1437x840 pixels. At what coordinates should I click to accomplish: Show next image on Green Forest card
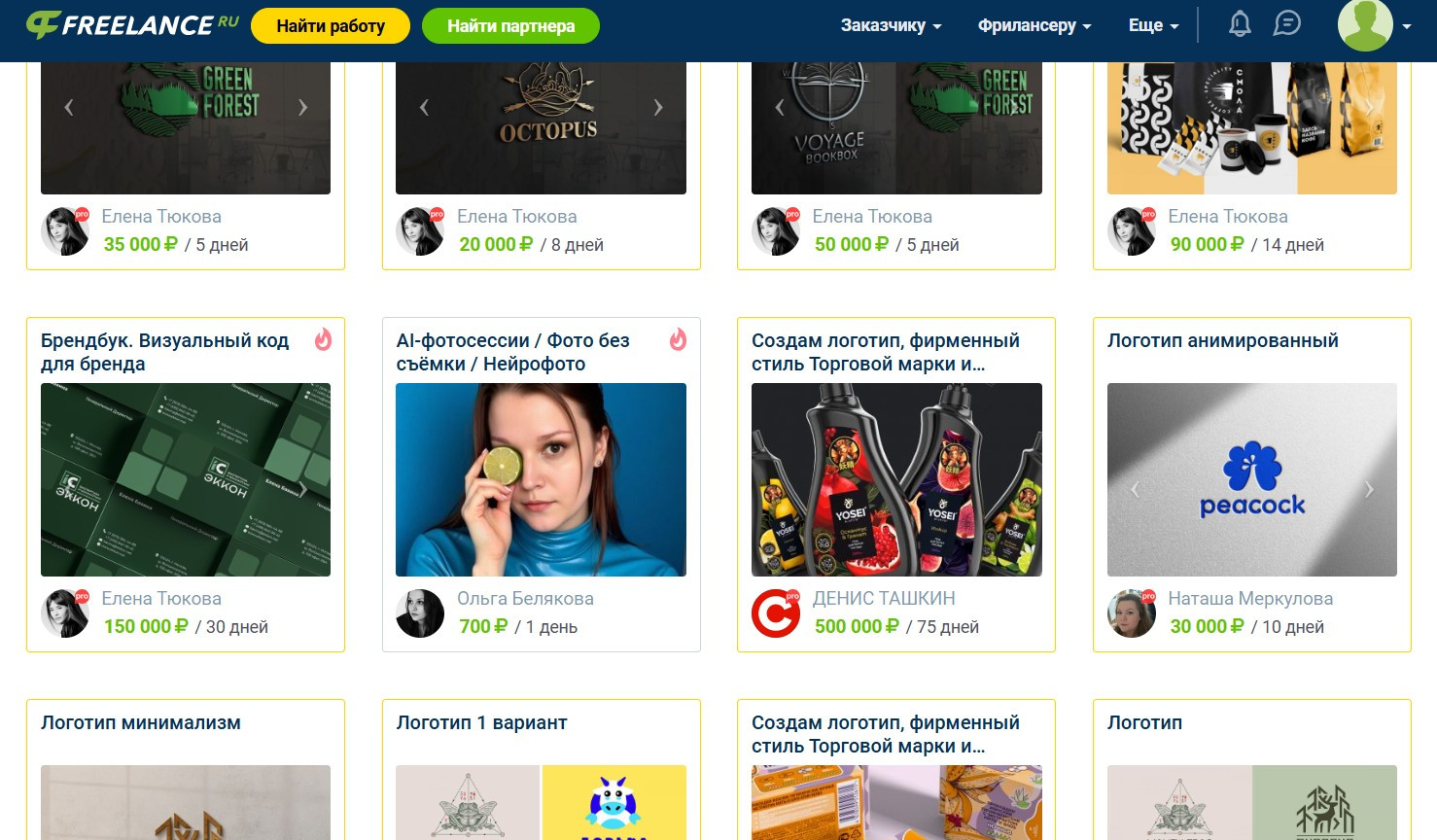click(302, 107)
